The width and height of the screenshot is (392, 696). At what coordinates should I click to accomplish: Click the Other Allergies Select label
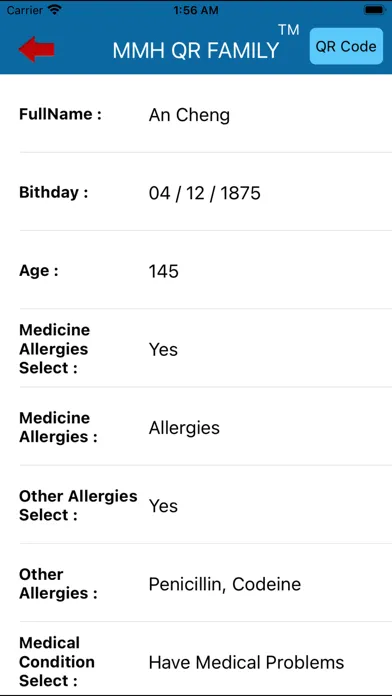(x=78, y=506)
